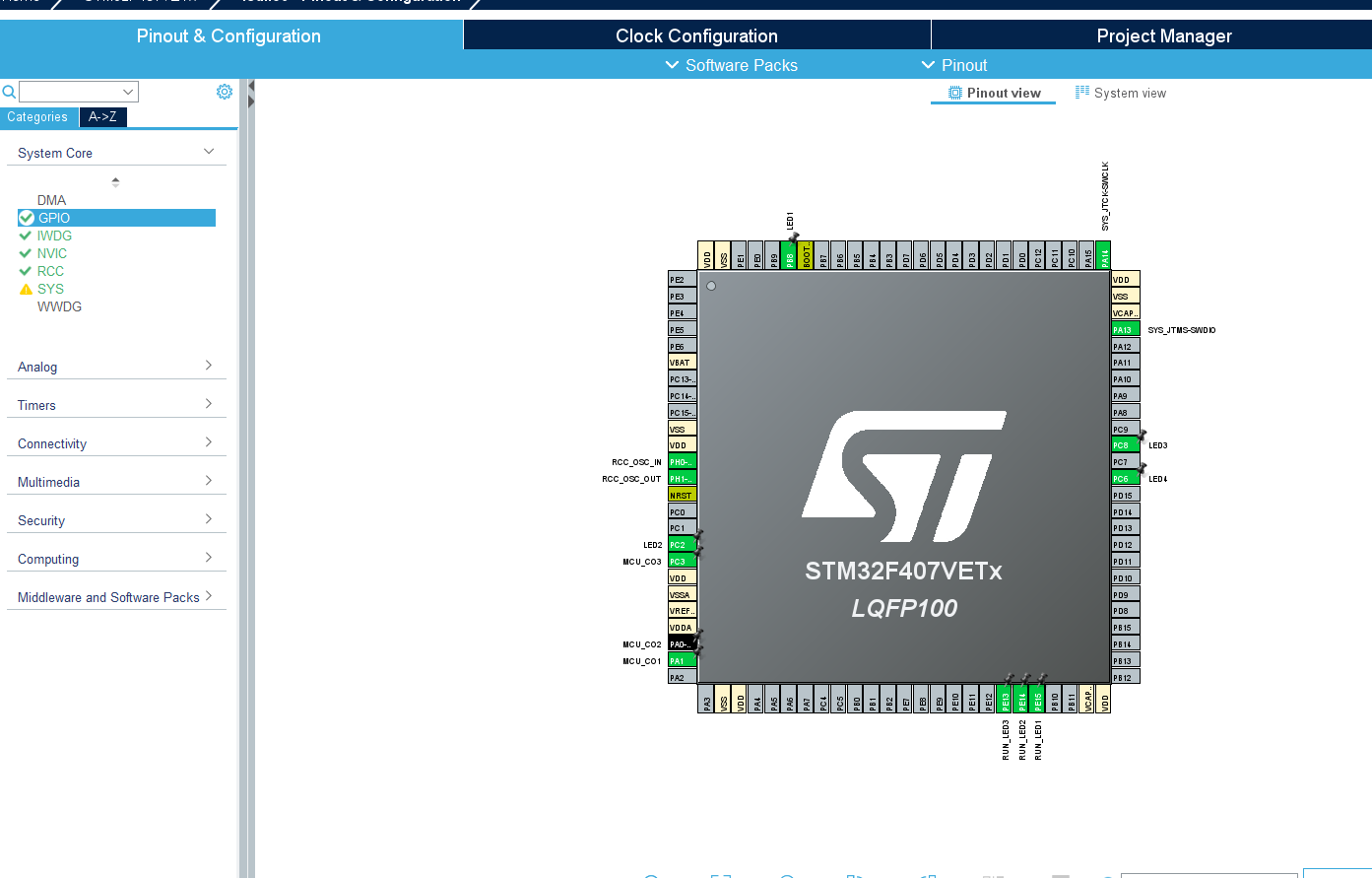Select SYS in System Core list
This screenshot has height=878, width=1372.
(x=50, y=289)
